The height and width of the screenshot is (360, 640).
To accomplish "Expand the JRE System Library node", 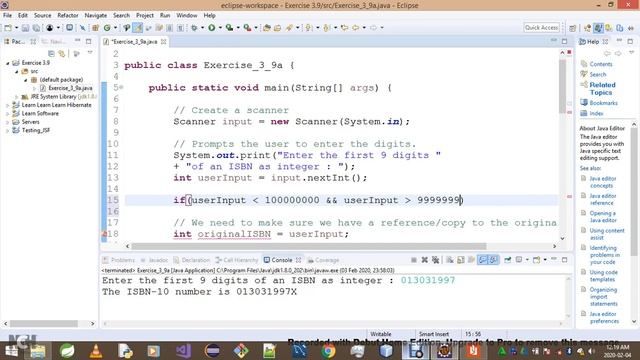I will coord(17,97).
